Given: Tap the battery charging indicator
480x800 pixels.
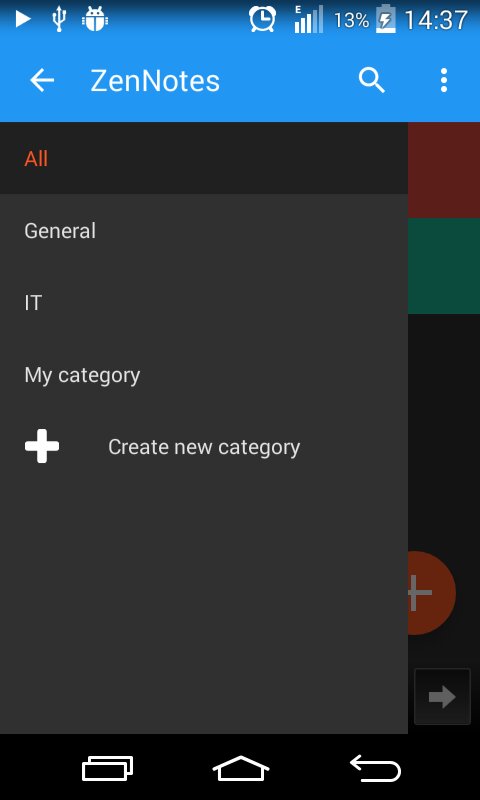Looking at the screenshot, I should point(386,19).
